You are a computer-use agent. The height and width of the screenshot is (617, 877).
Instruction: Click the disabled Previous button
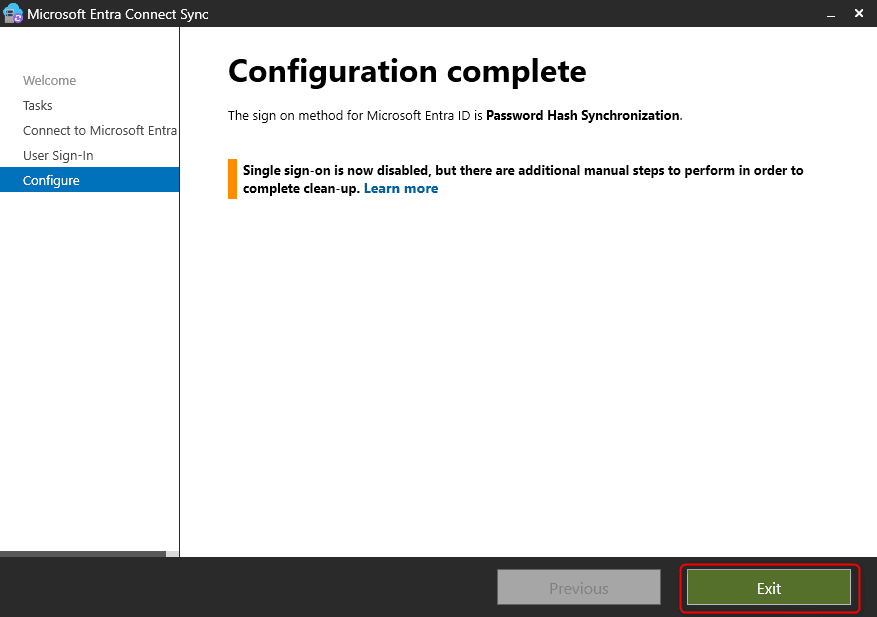[578, 588]
